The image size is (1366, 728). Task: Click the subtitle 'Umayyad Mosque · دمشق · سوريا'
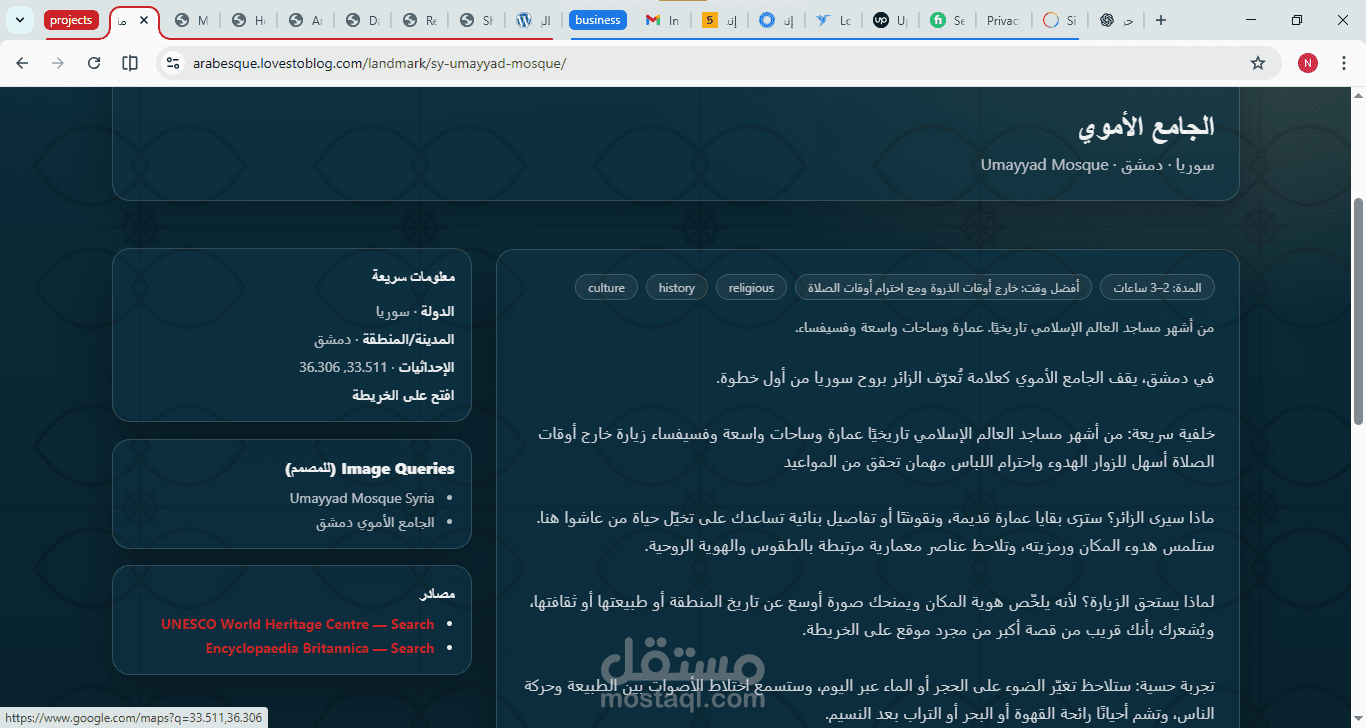tap(1097, 165)
